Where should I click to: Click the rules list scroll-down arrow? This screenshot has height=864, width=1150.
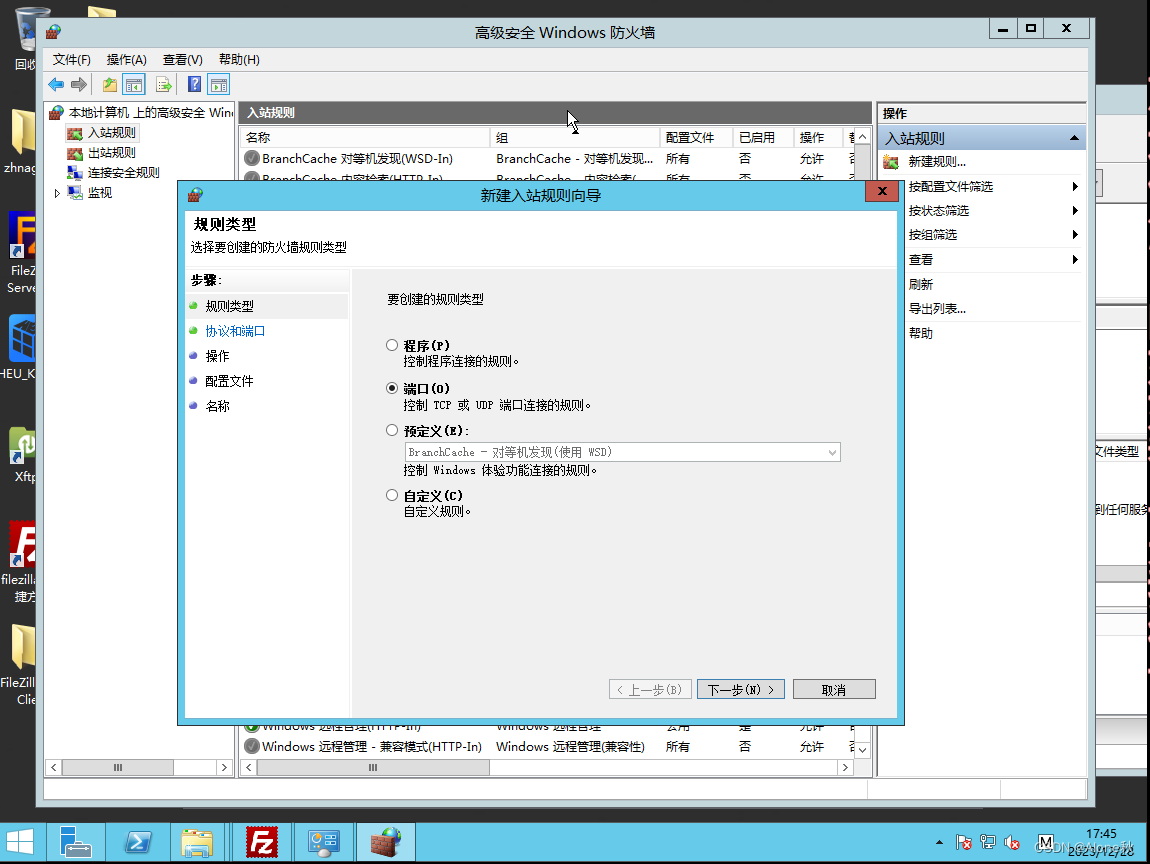coord(862,750)
